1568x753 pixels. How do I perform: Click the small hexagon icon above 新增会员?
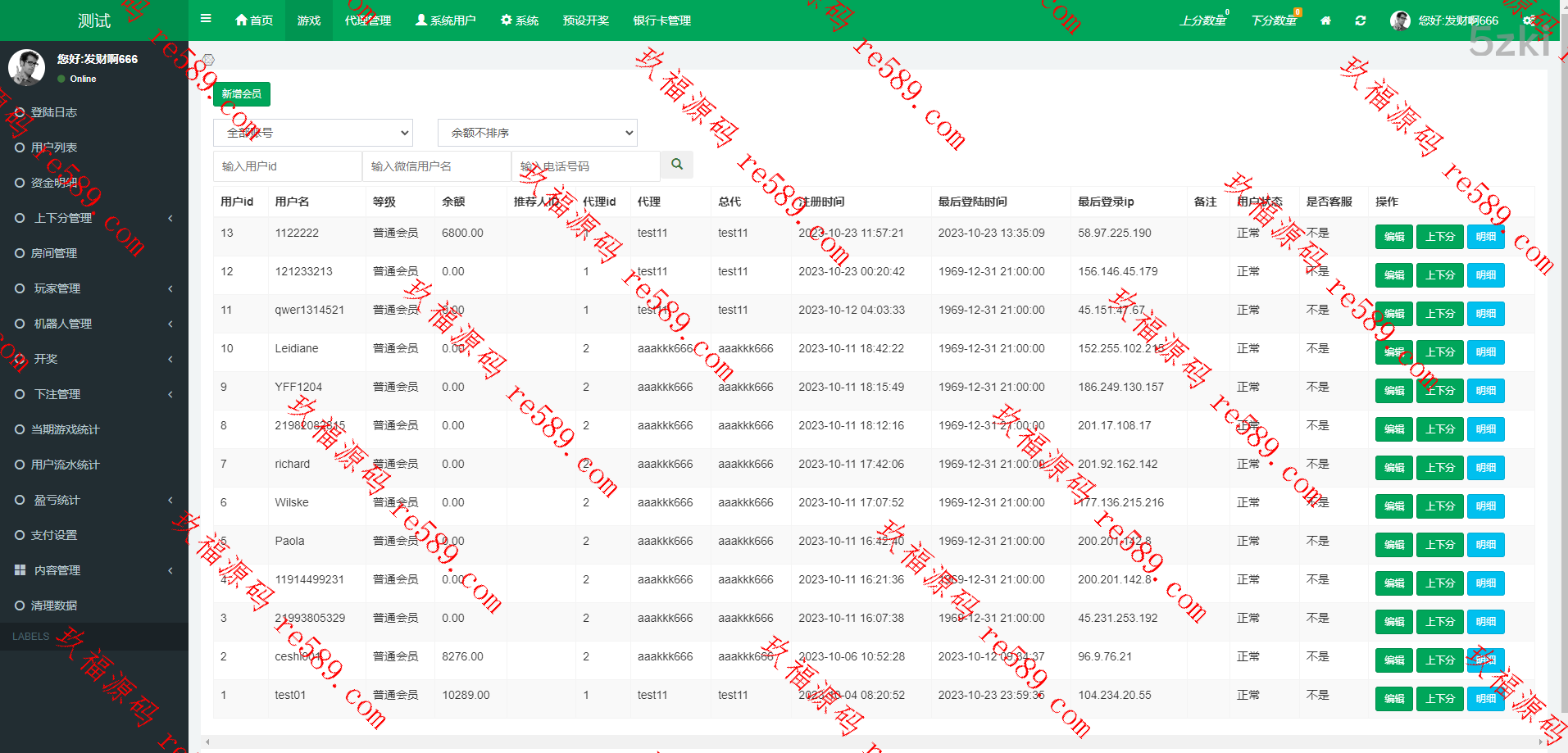(208, 60)
